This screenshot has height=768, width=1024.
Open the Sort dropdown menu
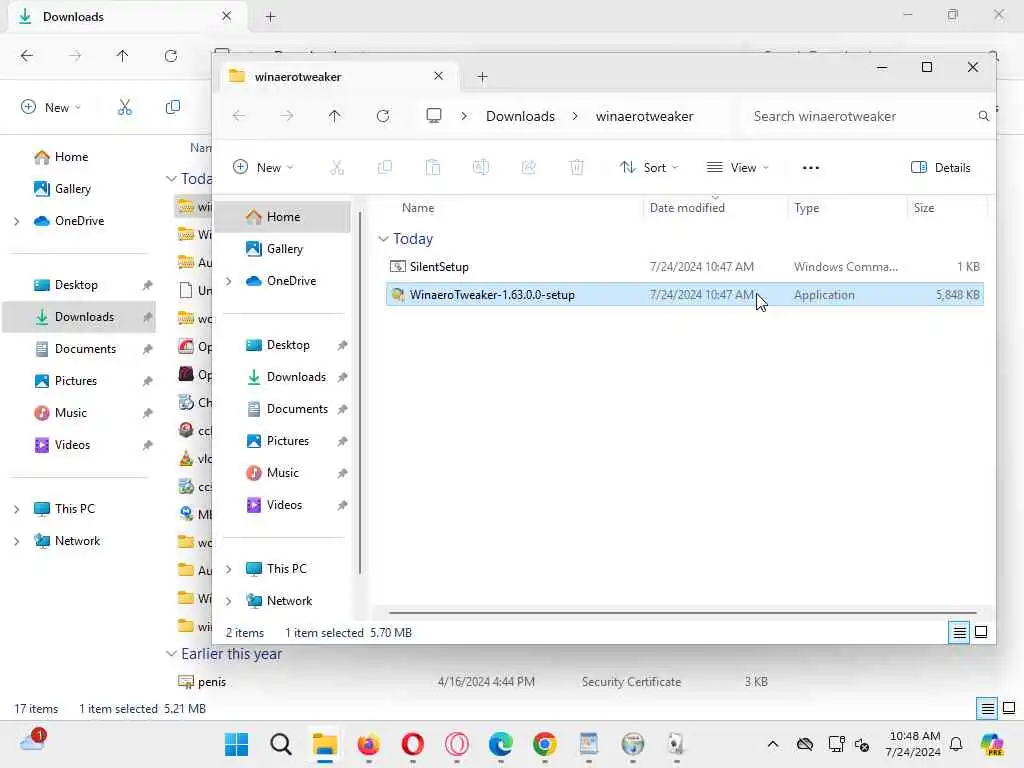coord(649,168)
